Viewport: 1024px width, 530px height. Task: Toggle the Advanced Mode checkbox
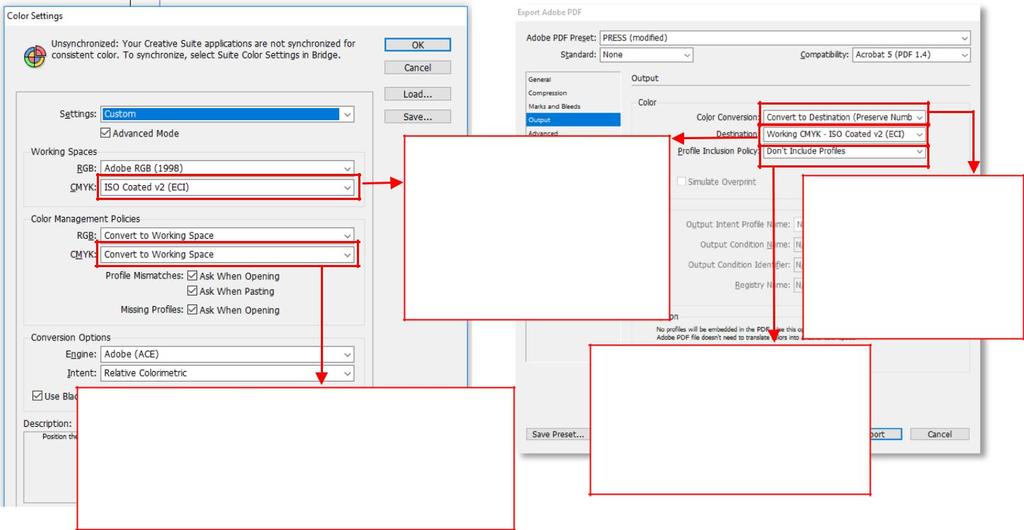click(x=105, y=133)
